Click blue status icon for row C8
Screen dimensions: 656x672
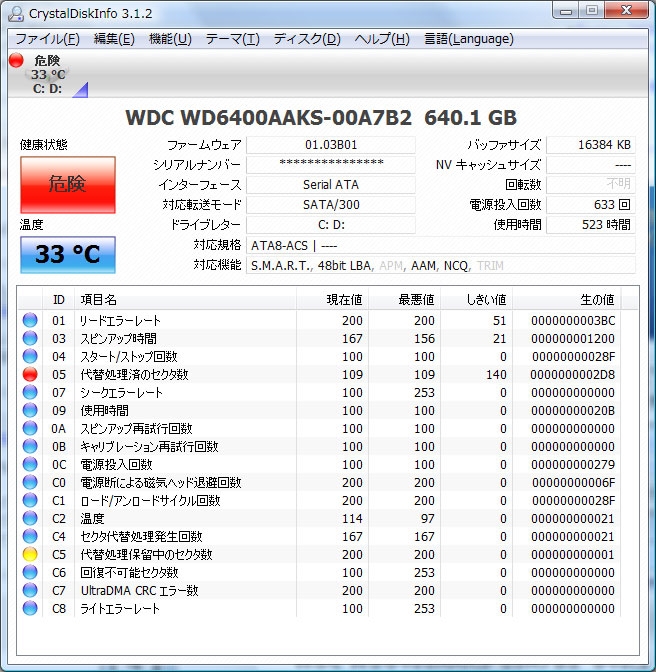[x=30, y=608]
